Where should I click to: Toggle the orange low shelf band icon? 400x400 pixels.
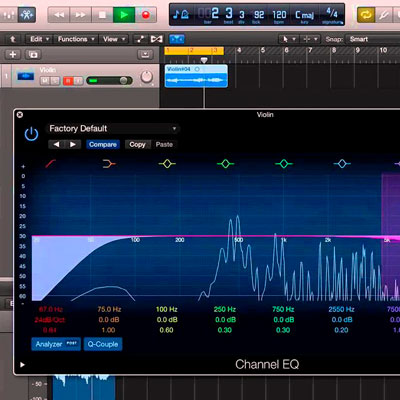(x=109, y=164)
